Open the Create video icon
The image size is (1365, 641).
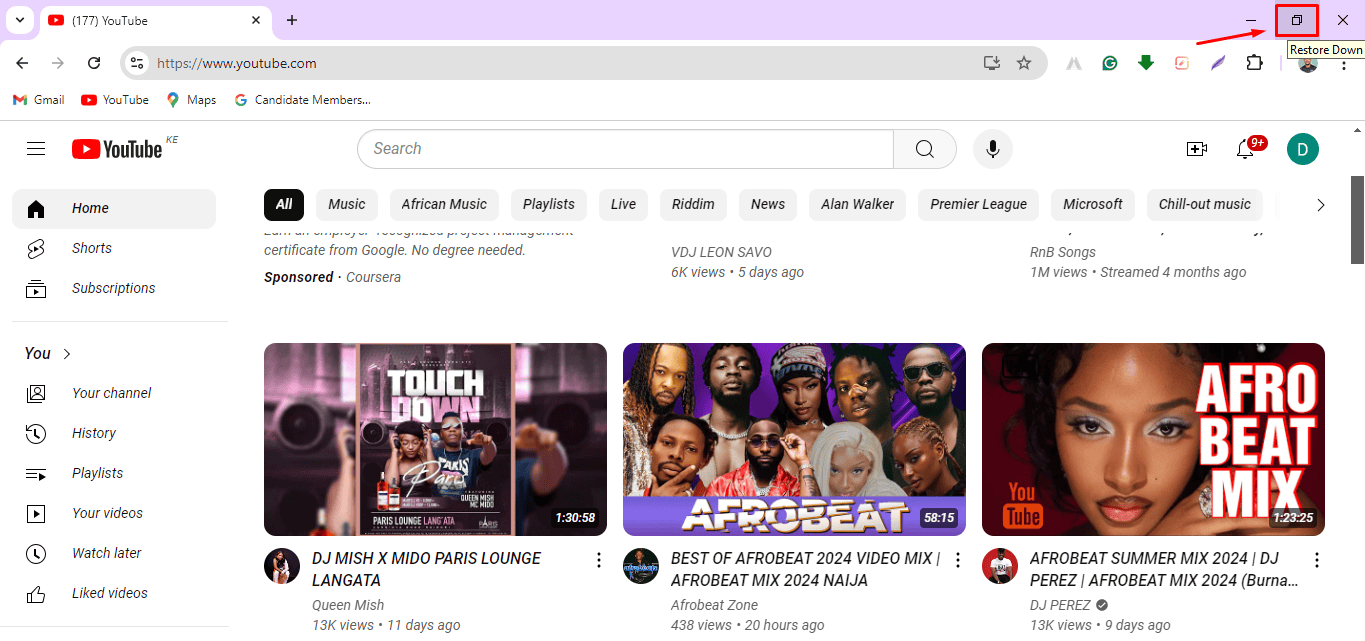[x=1196, y=149]
